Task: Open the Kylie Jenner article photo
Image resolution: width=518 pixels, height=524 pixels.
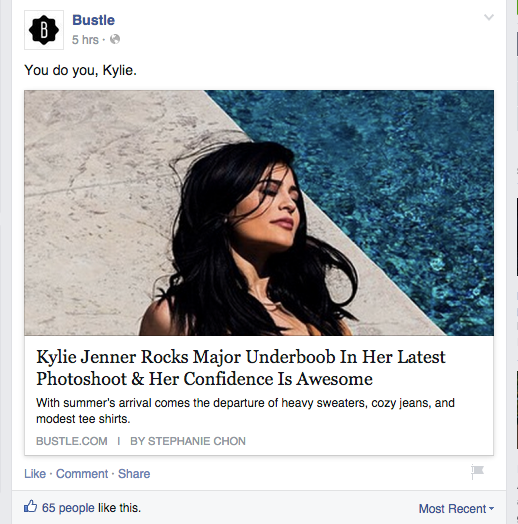Action: pos(259,213)
